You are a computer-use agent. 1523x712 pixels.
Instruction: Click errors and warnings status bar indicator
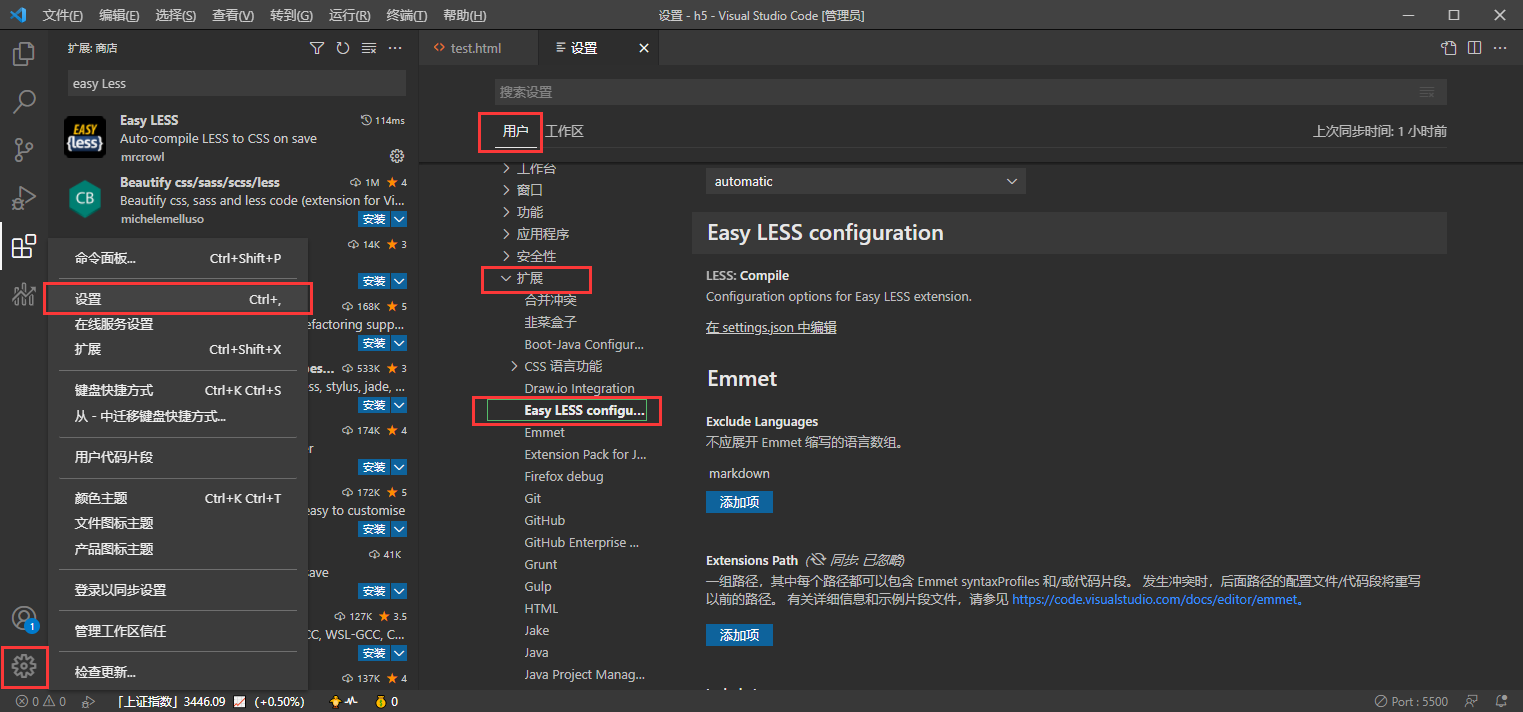point(41,702)
